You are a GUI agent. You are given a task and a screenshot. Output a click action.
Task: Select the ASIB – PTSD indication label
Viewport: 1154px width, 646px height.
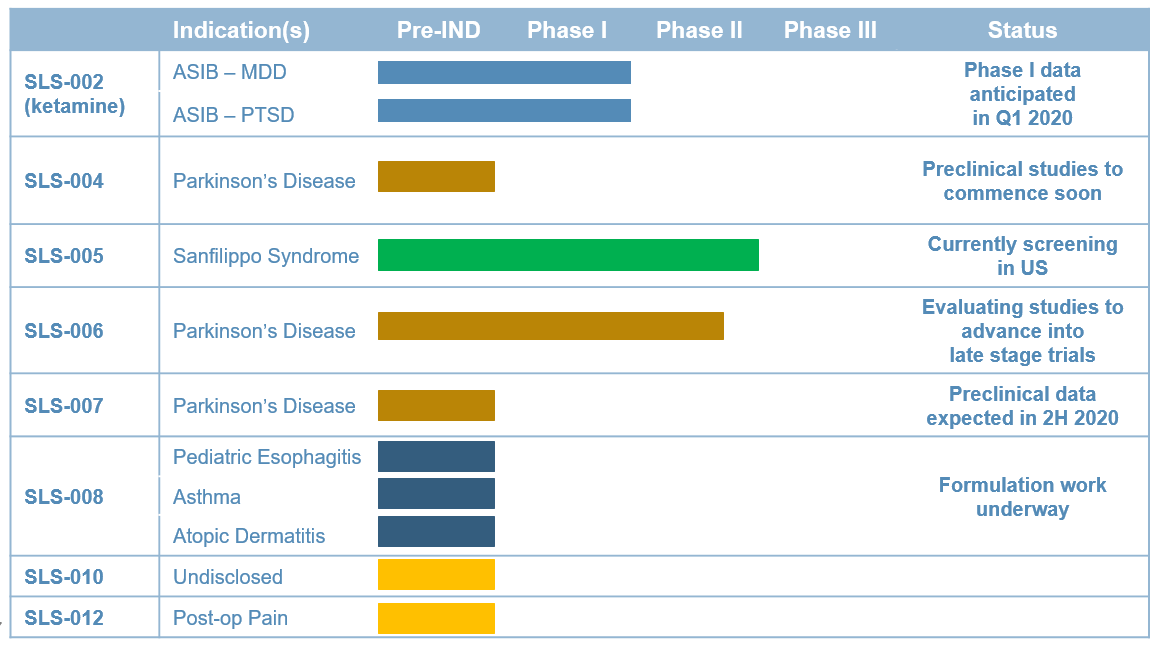[233, 115]
